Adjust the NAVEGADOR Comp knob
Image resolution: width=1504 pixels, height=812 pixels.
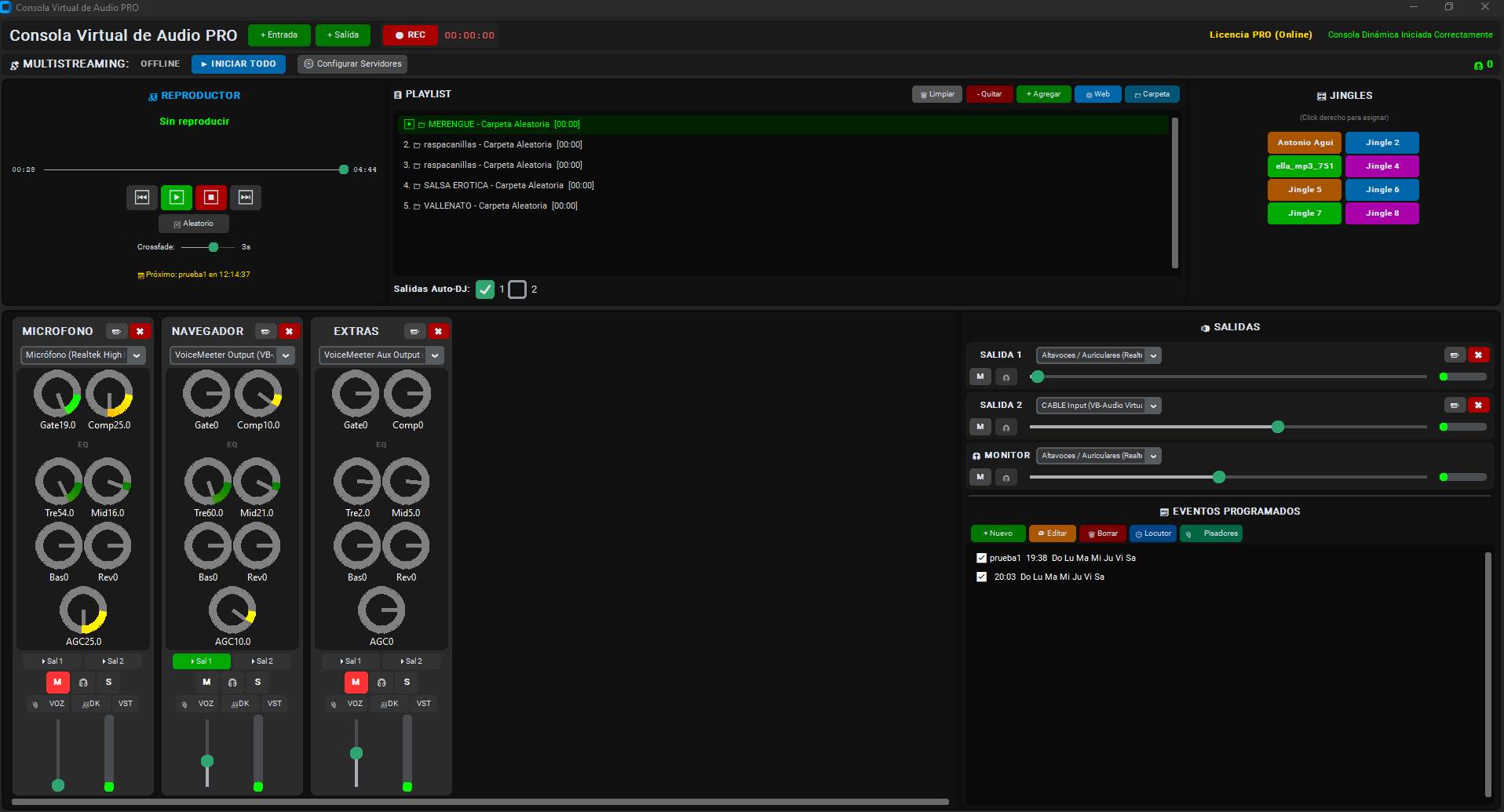tap(258, 394)
